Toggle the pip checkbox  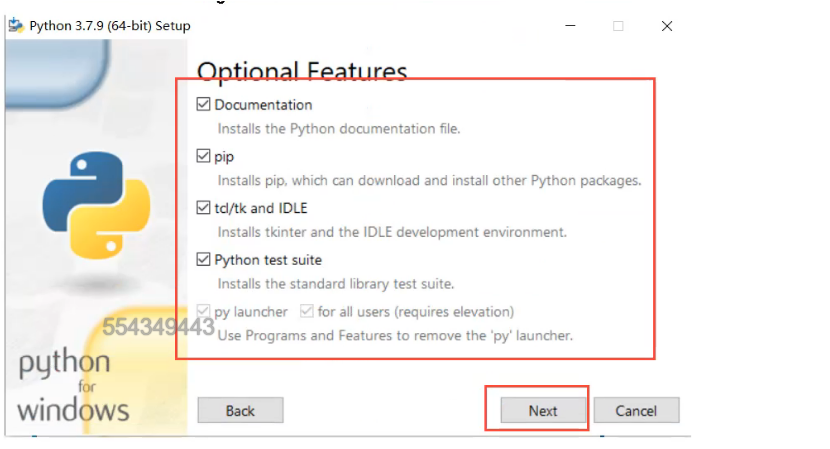204,156
